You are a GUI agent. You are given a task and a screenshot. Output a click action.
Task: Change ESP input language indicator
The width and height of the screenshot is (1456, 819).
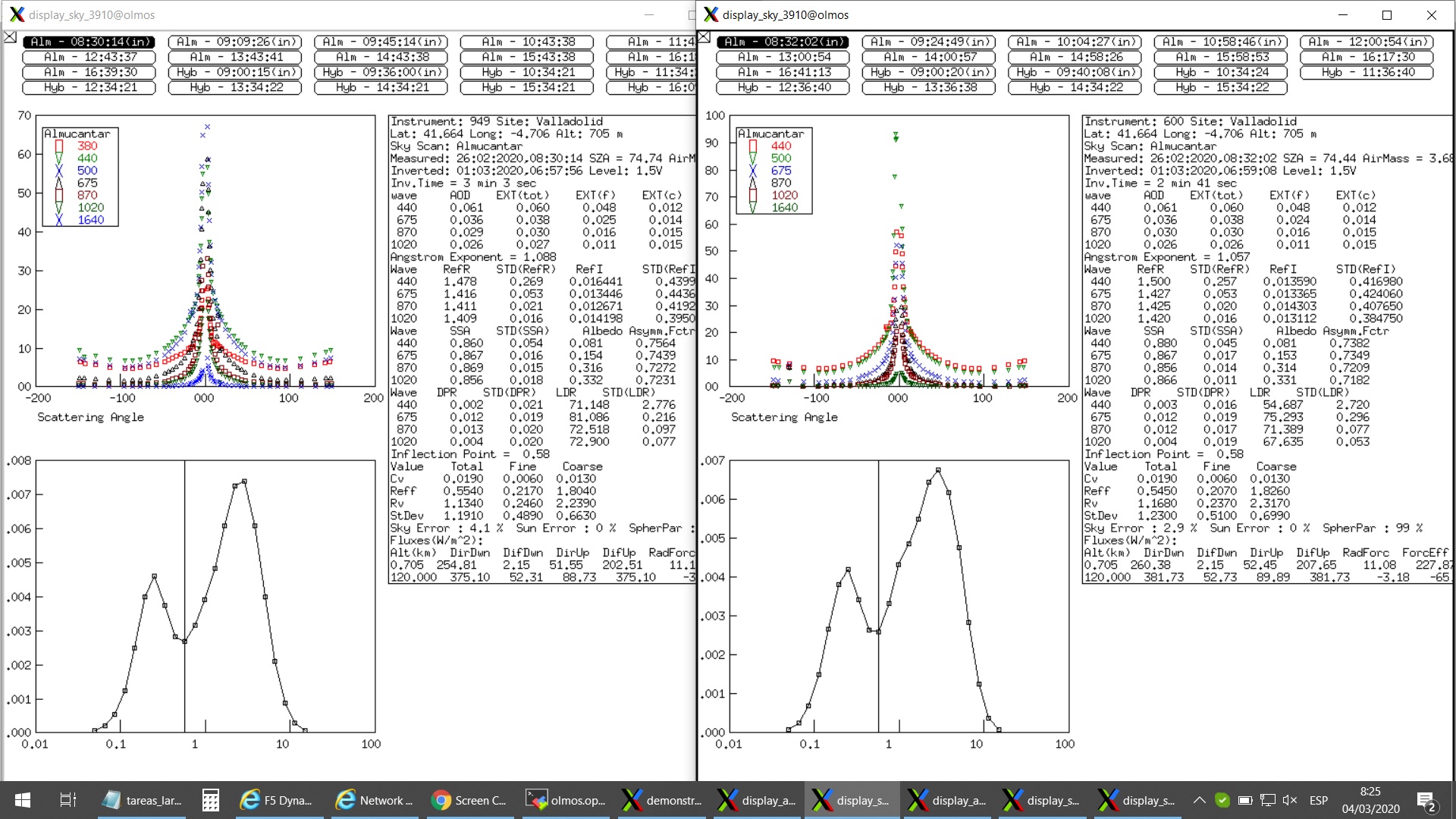tap(1319, 800)
